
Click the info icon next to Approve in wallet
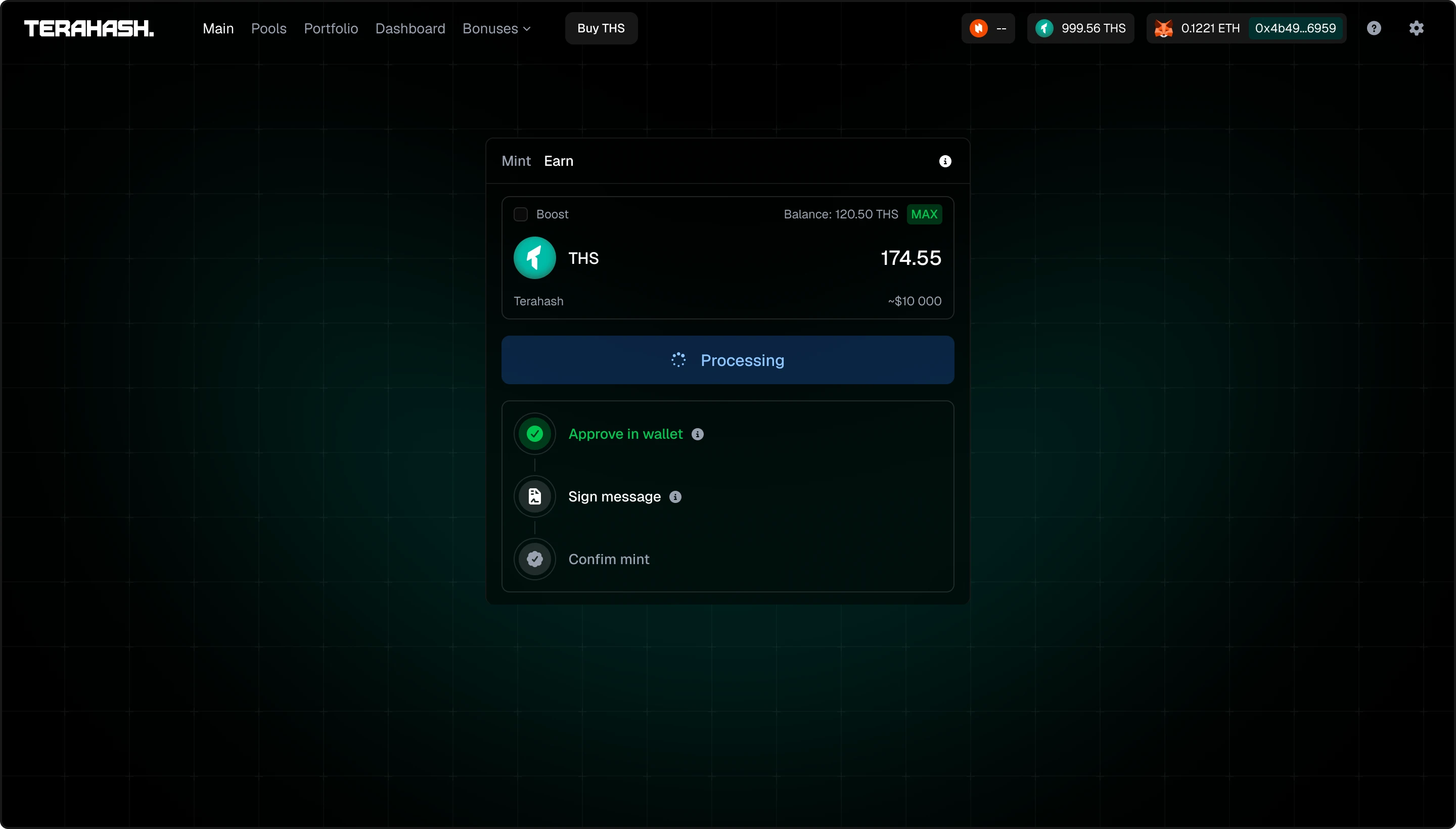tap(698, 434)
